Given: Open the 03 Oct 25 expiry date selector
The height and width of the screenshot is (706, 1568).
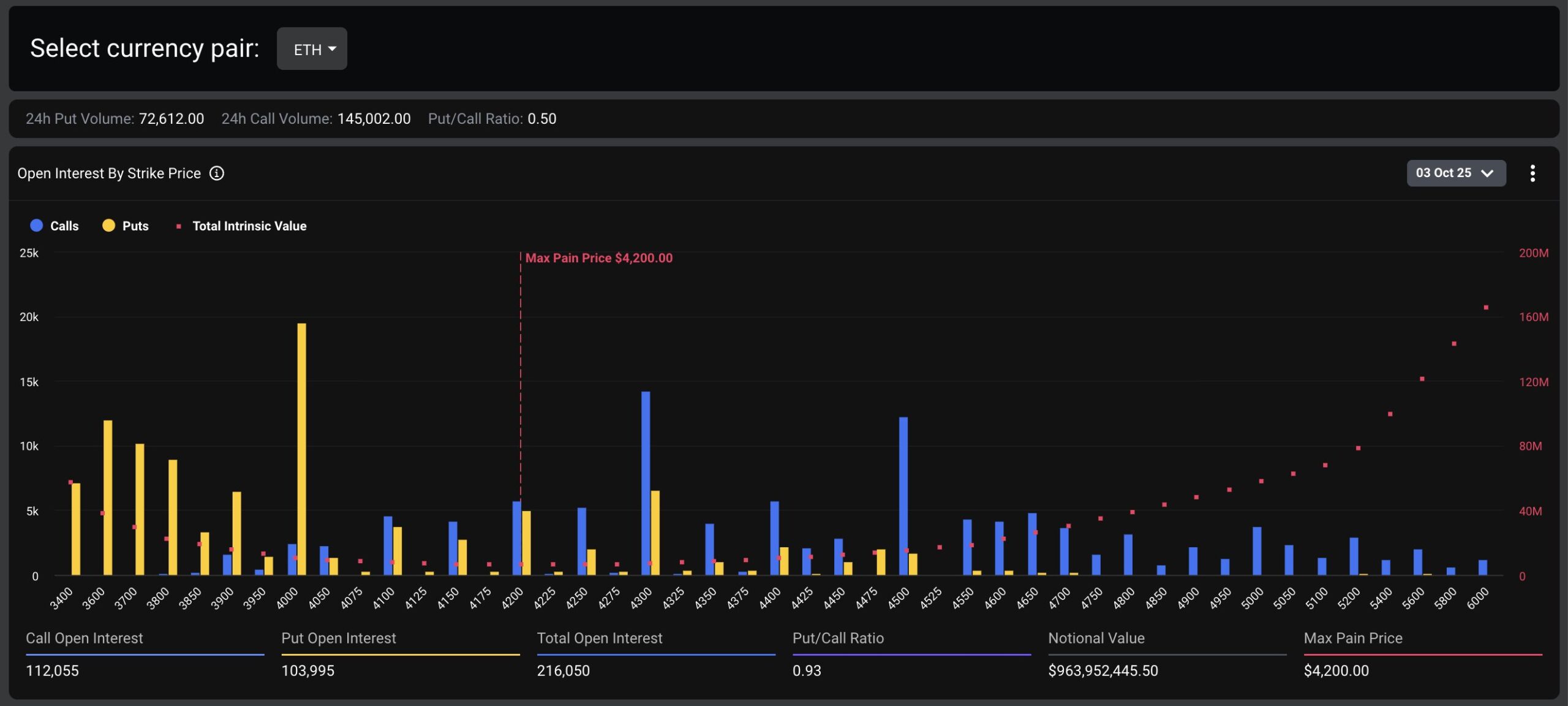Looking at the screenshot, I should click(x=1456, y=173).
